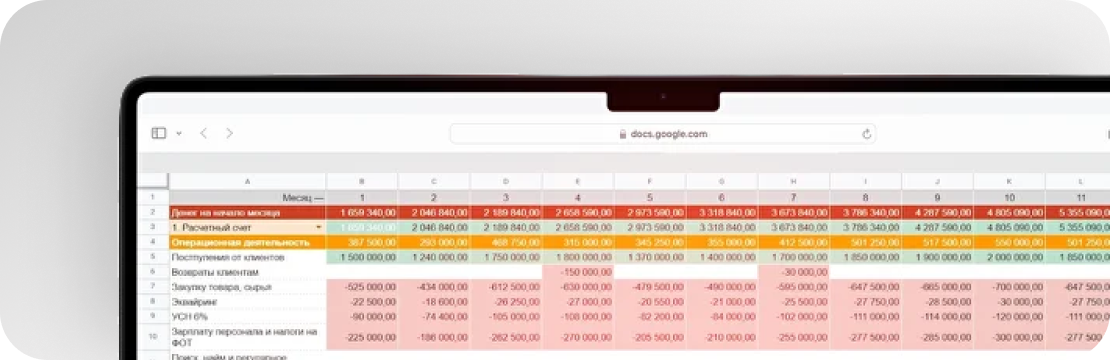This screenshot has height=360, width=1110.
Task: Click the '-595 000,00' cell
Action: tap(794, 287)
